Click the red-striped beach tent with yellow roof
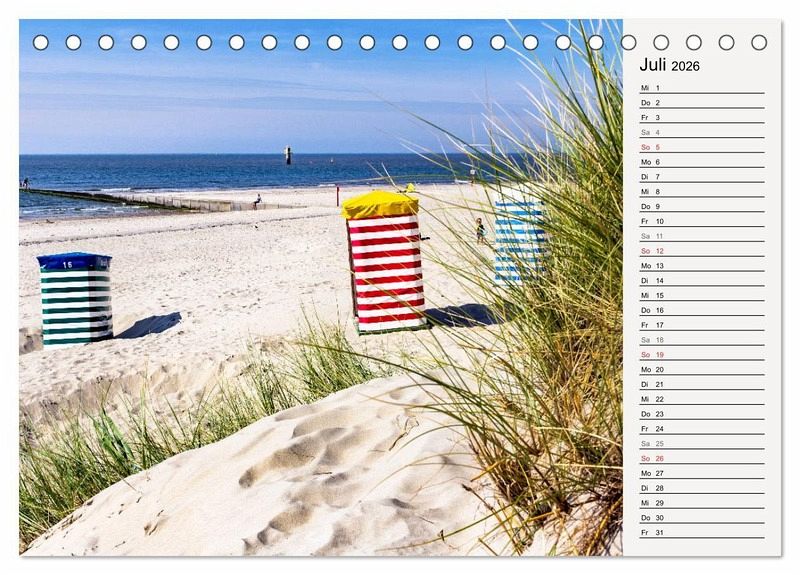Viewport: 800px width, 575px height. click(385, 263)
